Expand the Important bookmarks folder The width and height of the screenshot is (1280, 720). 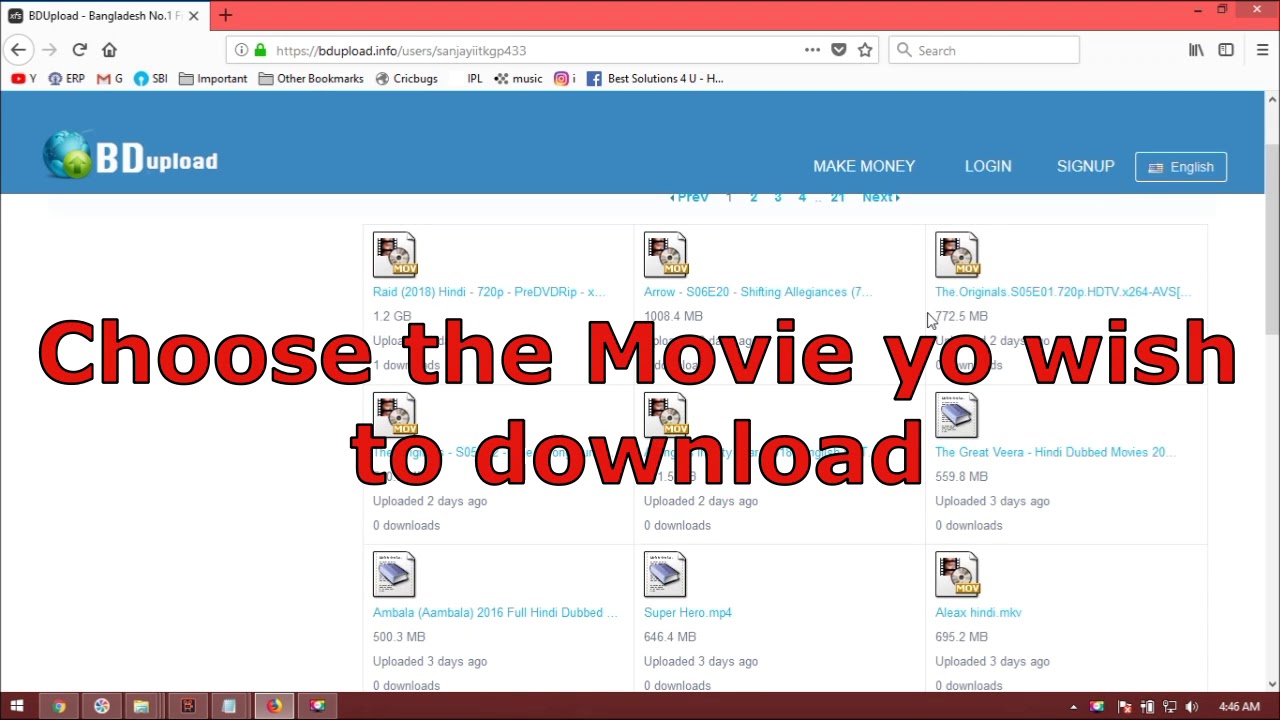tap(213, 78)
